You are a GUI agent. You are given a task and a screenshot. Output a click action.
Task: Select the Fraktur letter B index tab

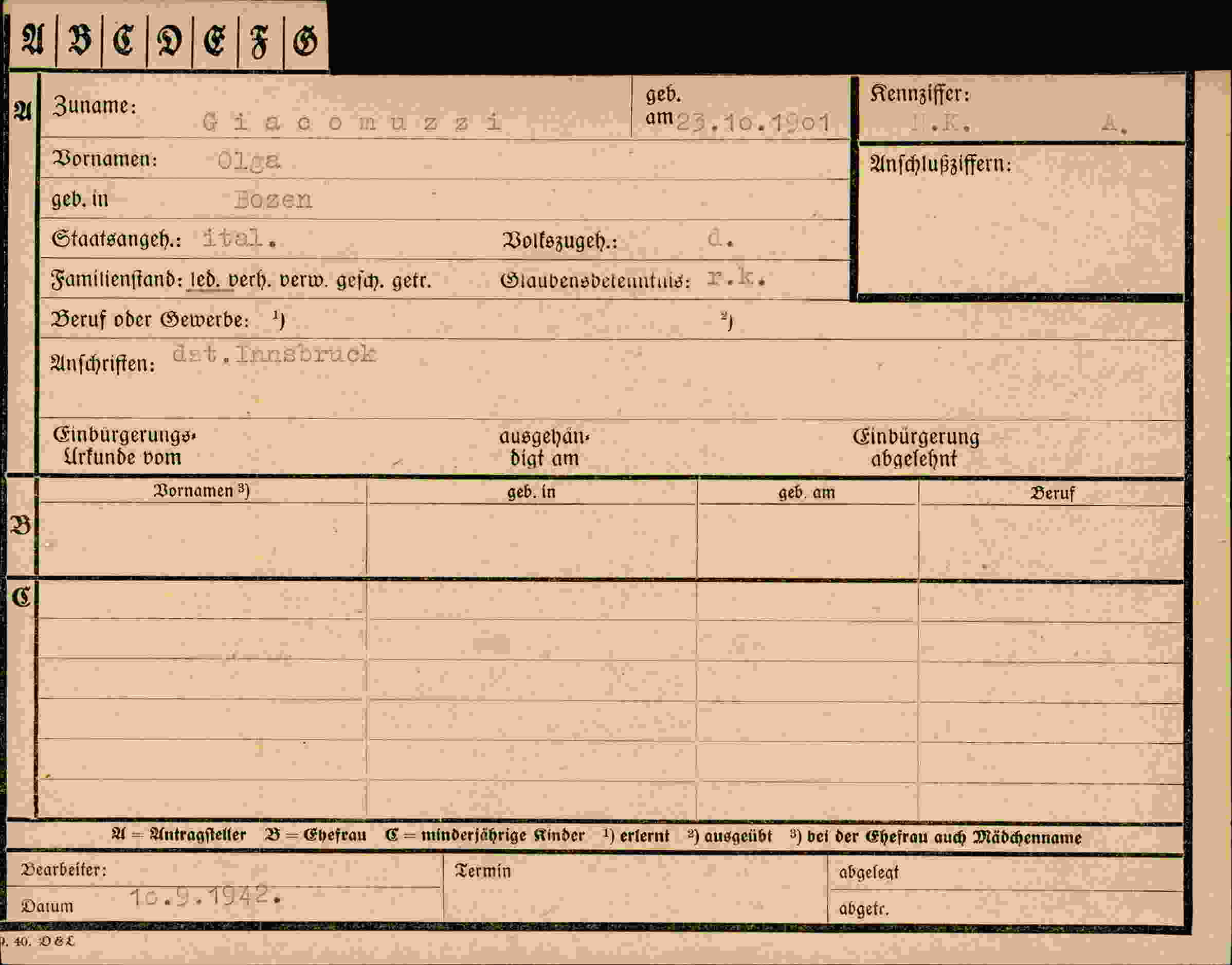click(79, 41)
